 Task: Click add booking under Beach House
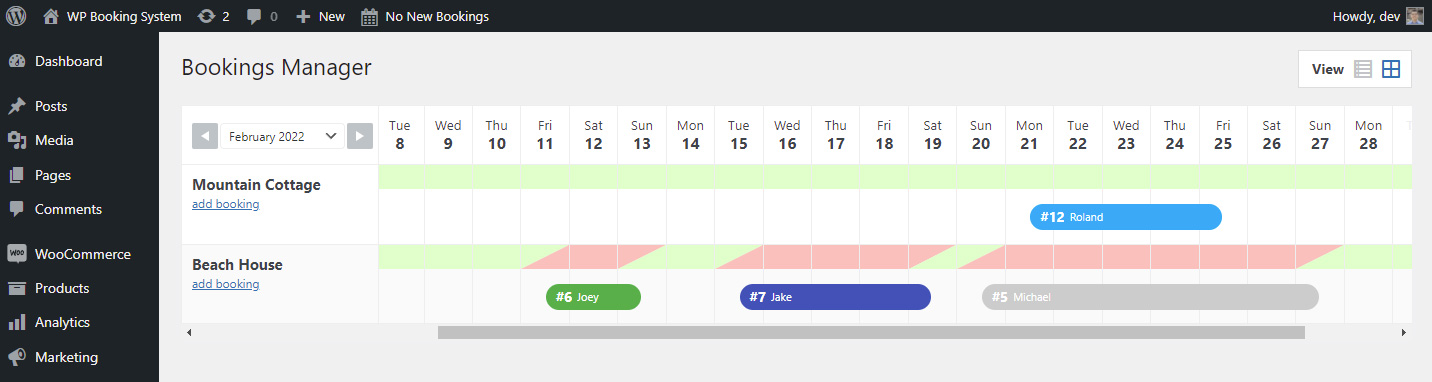(225, 284)
